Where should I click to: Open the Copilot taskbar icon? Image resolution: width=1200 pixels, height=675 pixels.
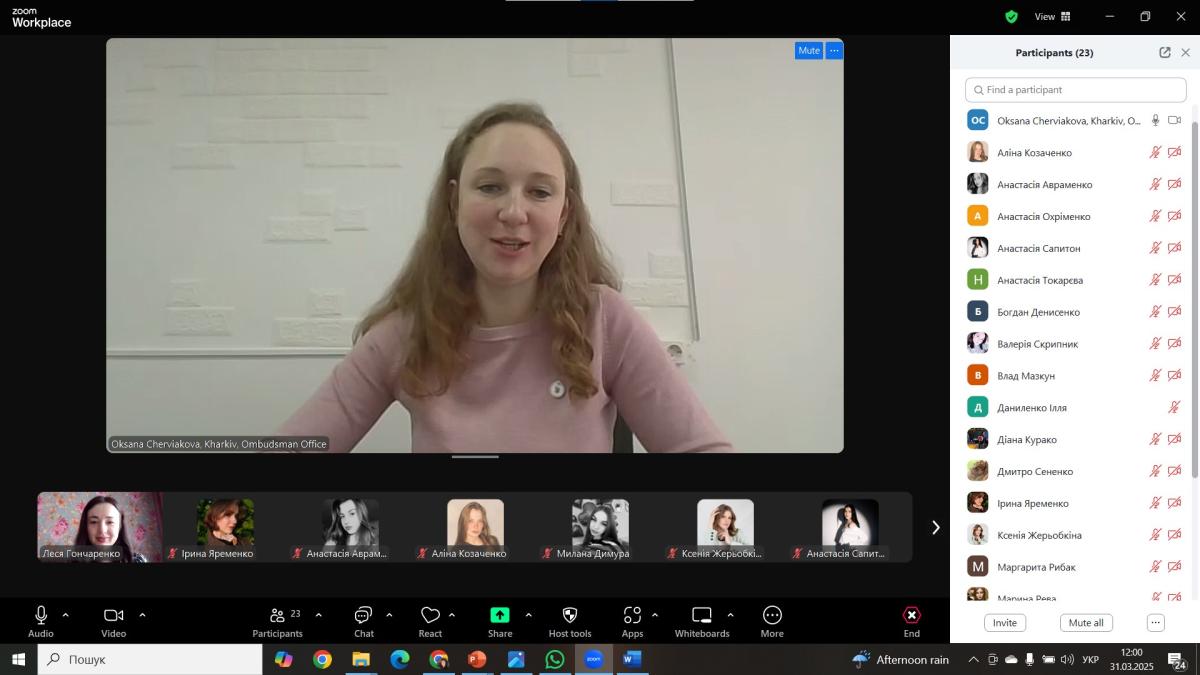tap(284, 659)
